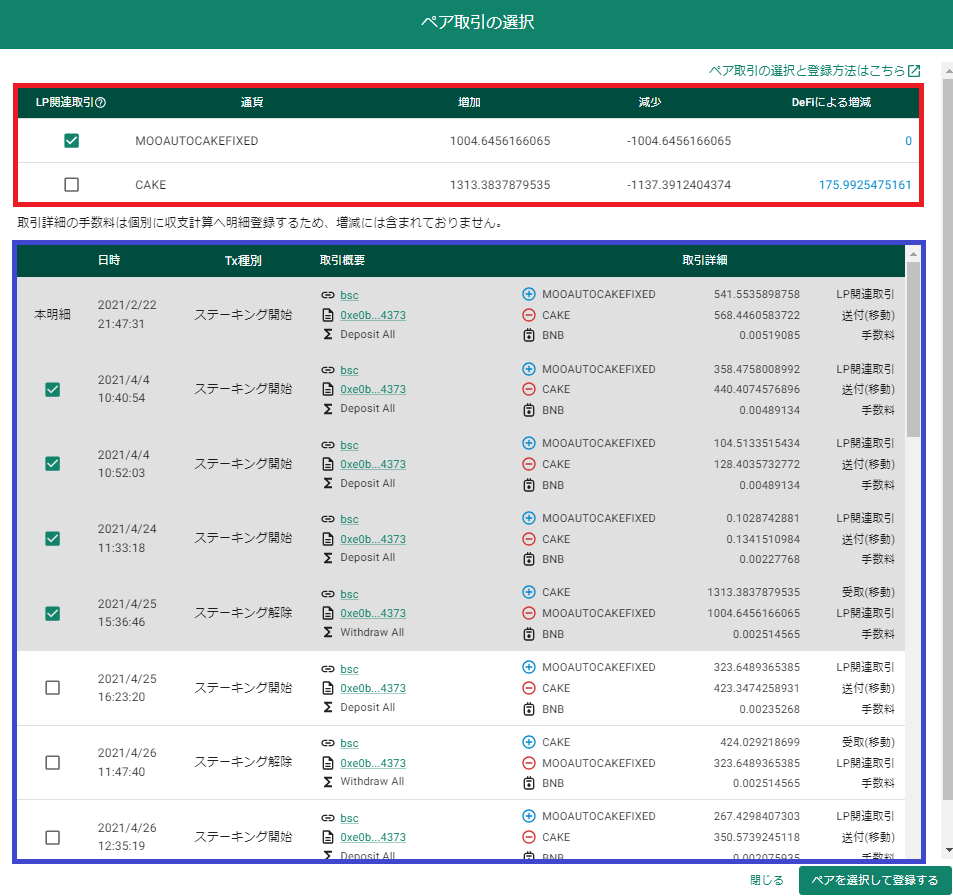Viewport: 953px width, 896px height.
Task: Click the sigma icon beside Deposit All in 2021/2/22 row
Action: 328,334
